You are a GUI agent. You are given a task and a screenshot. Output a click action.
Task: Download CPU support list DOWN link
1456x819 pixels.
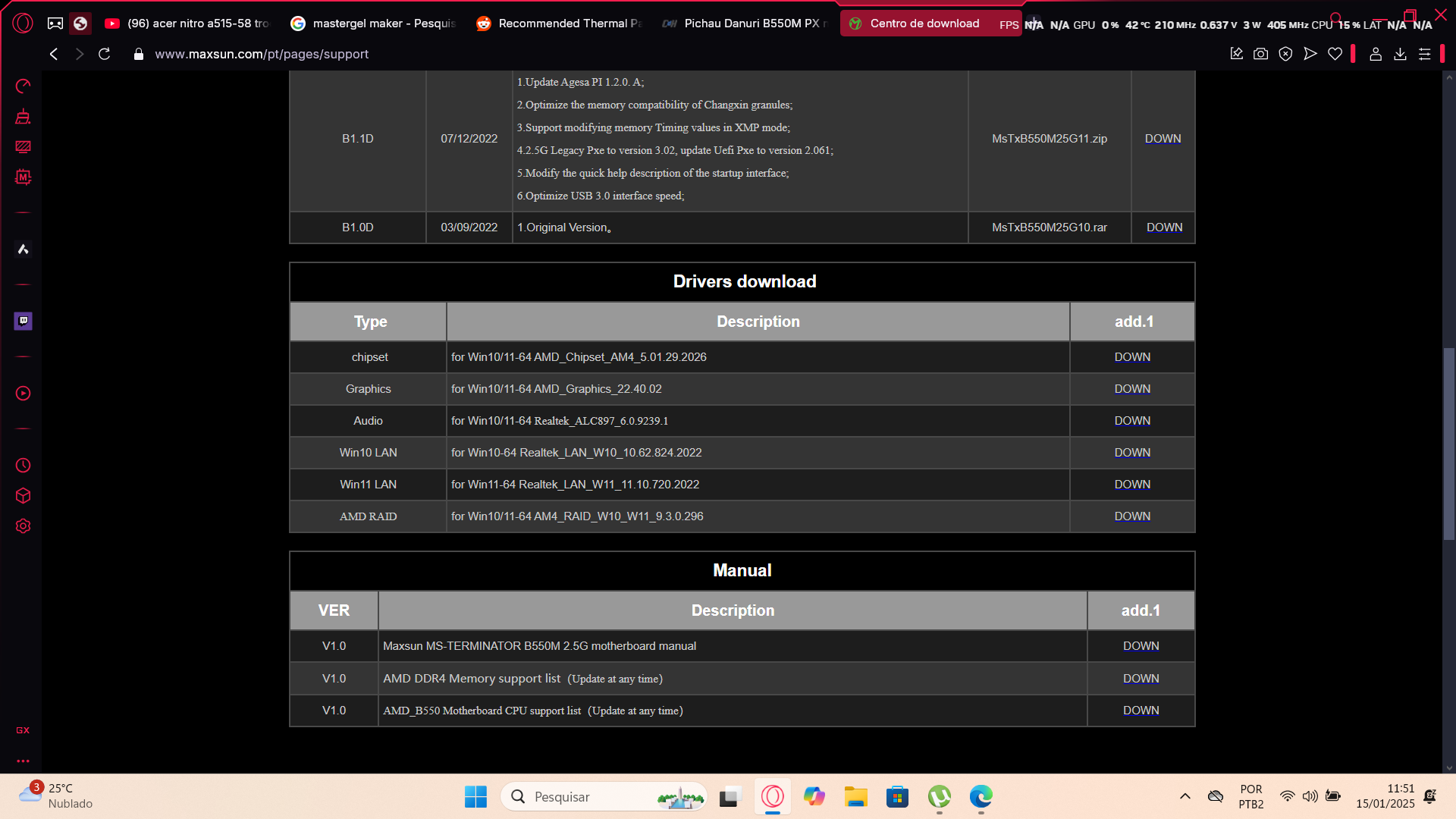click(1141, 711)
